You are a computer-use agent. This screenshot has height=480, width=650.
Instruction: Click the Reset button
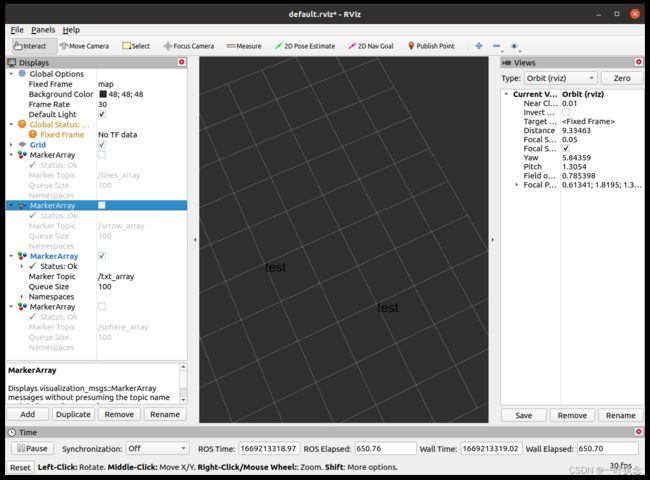(20, 467)
